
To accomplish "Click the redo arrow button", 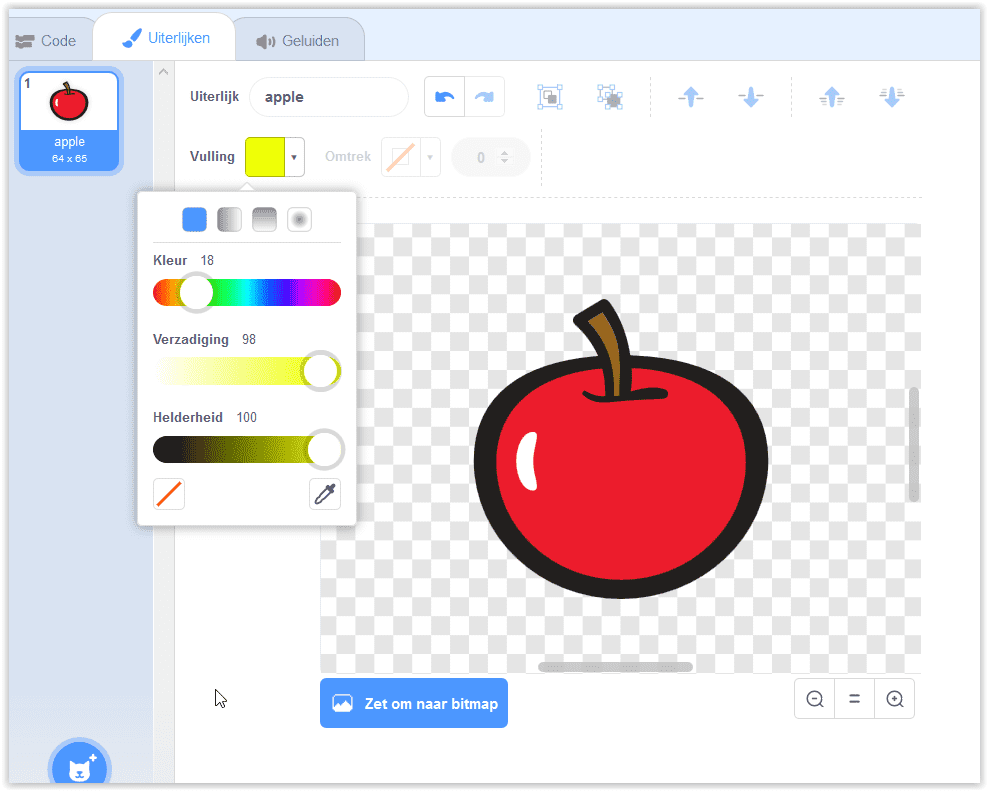I will click(484, 97).
